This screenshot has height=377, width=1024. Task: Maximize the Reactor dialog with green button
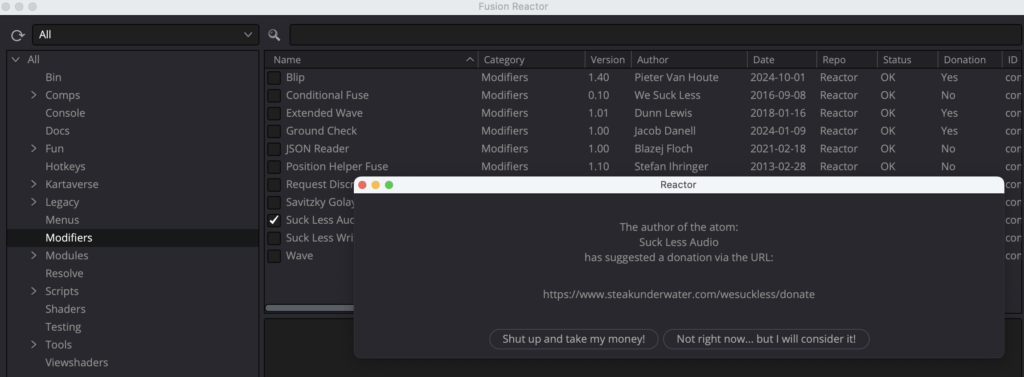click(x=389, y=185)
